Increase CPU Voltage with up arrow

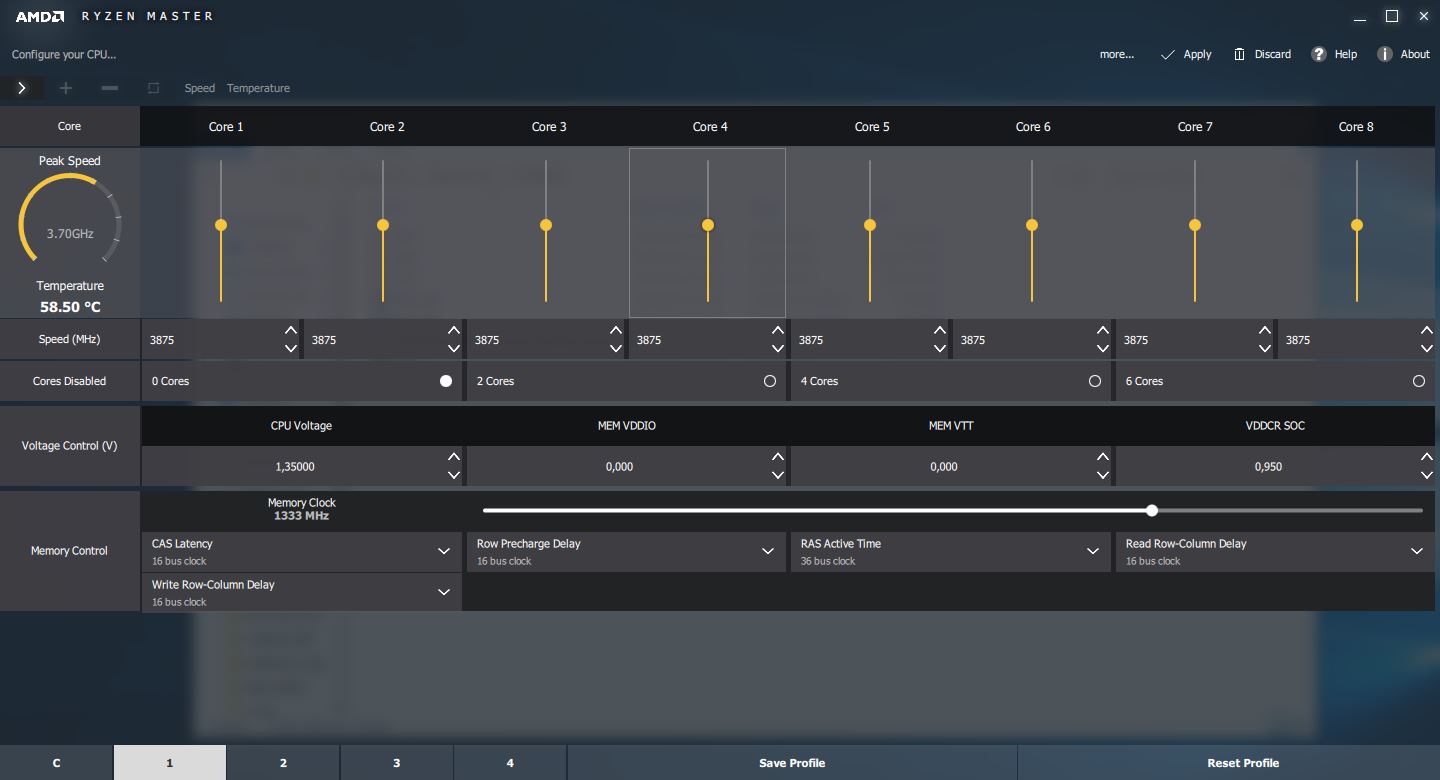click(454, 457)
